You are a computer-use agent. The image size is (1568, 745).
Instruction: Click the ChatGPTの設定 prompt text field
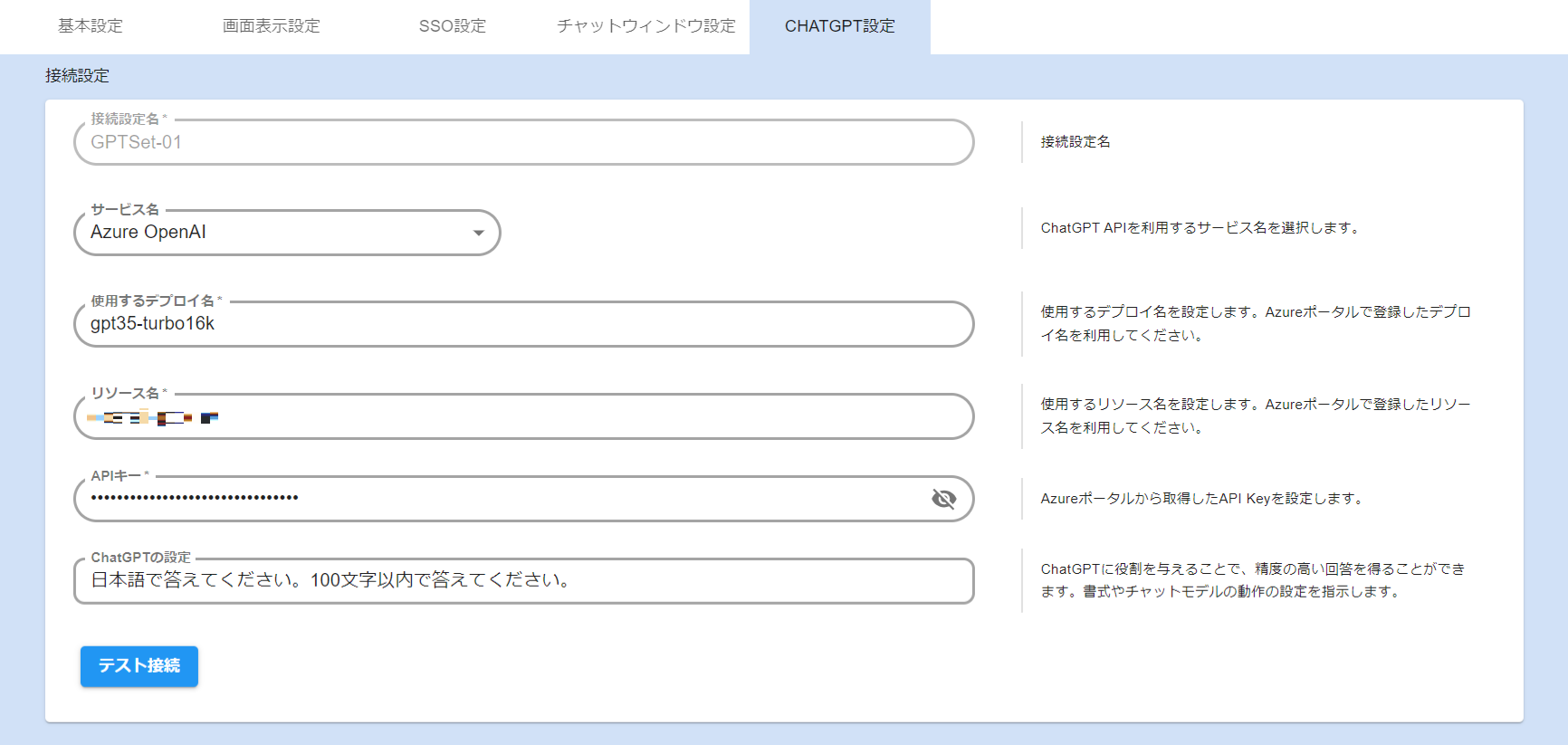[523, 580]
